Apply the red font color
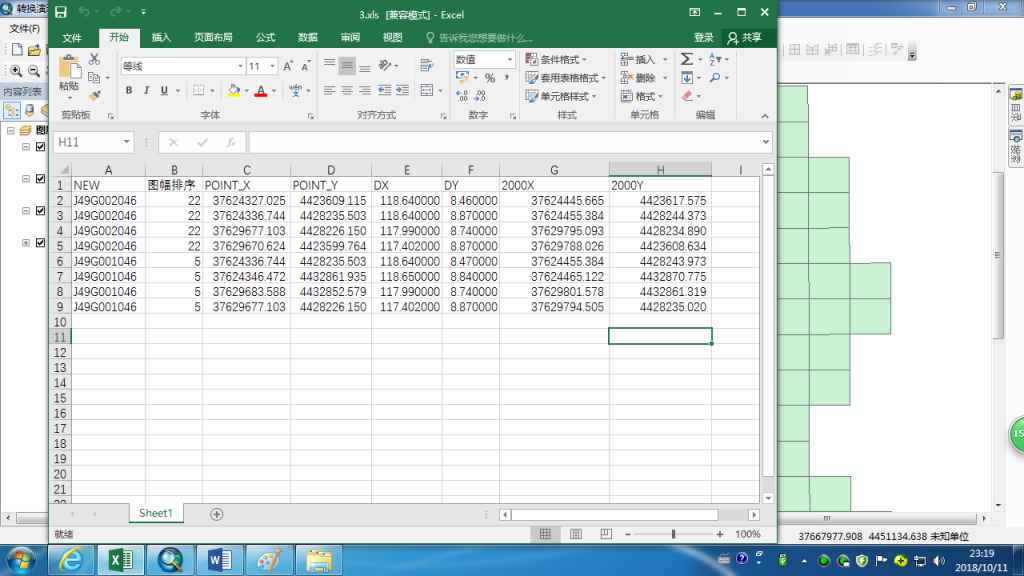The image size is (1024, 576). point(261,90)
